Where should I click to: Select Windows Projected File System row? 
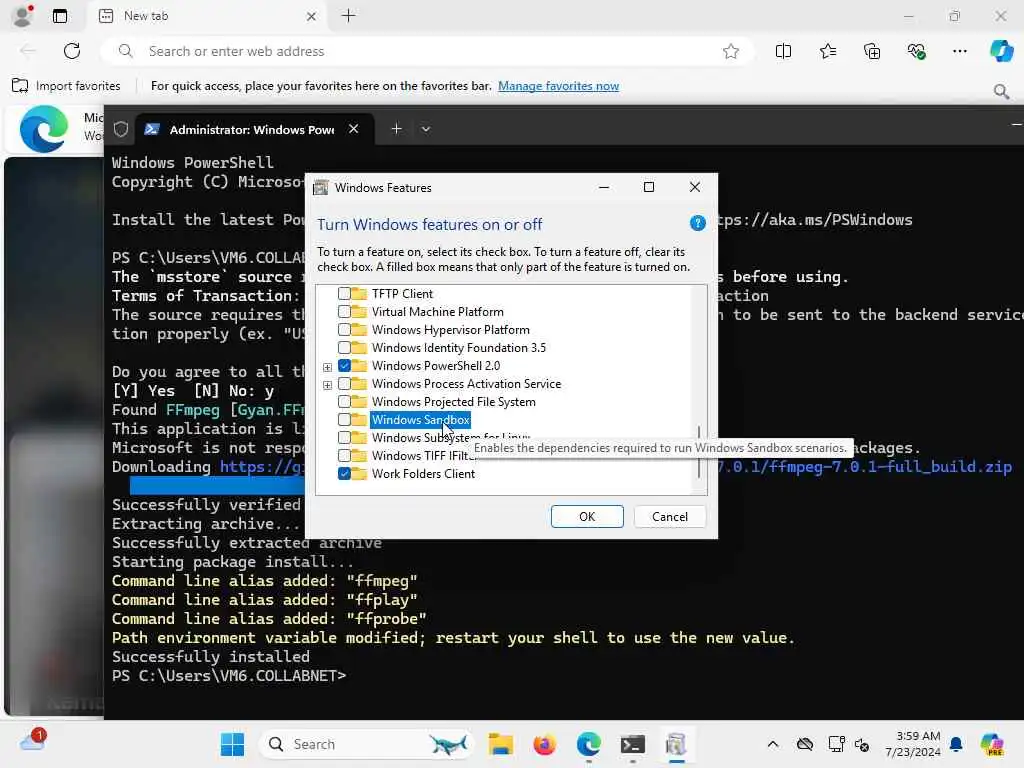[x=453, y=402]
